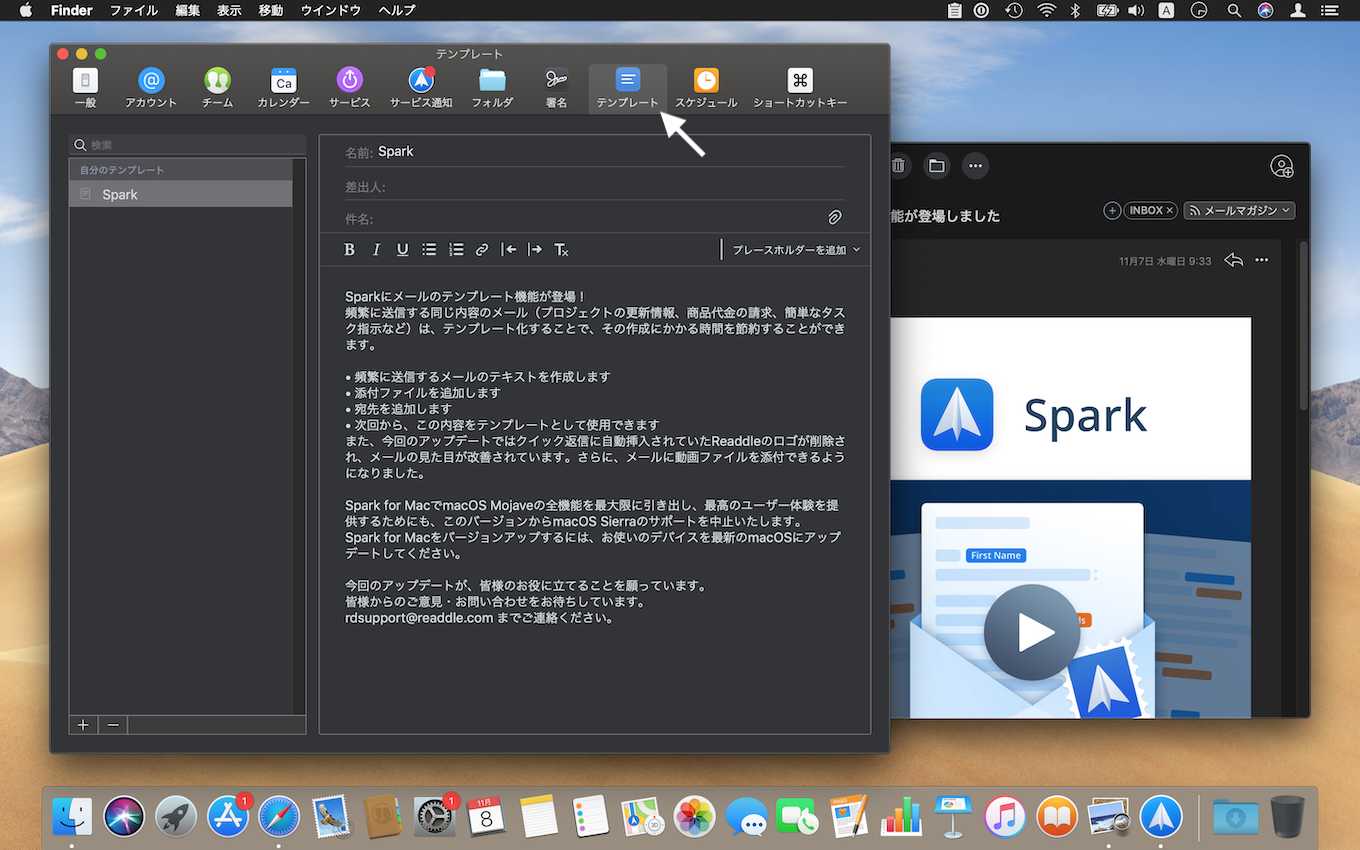The height and width of the screenshot is (850, 1360).
Task: Click the rdsupport@readdle.com address in the body
Action: (419, 618)
